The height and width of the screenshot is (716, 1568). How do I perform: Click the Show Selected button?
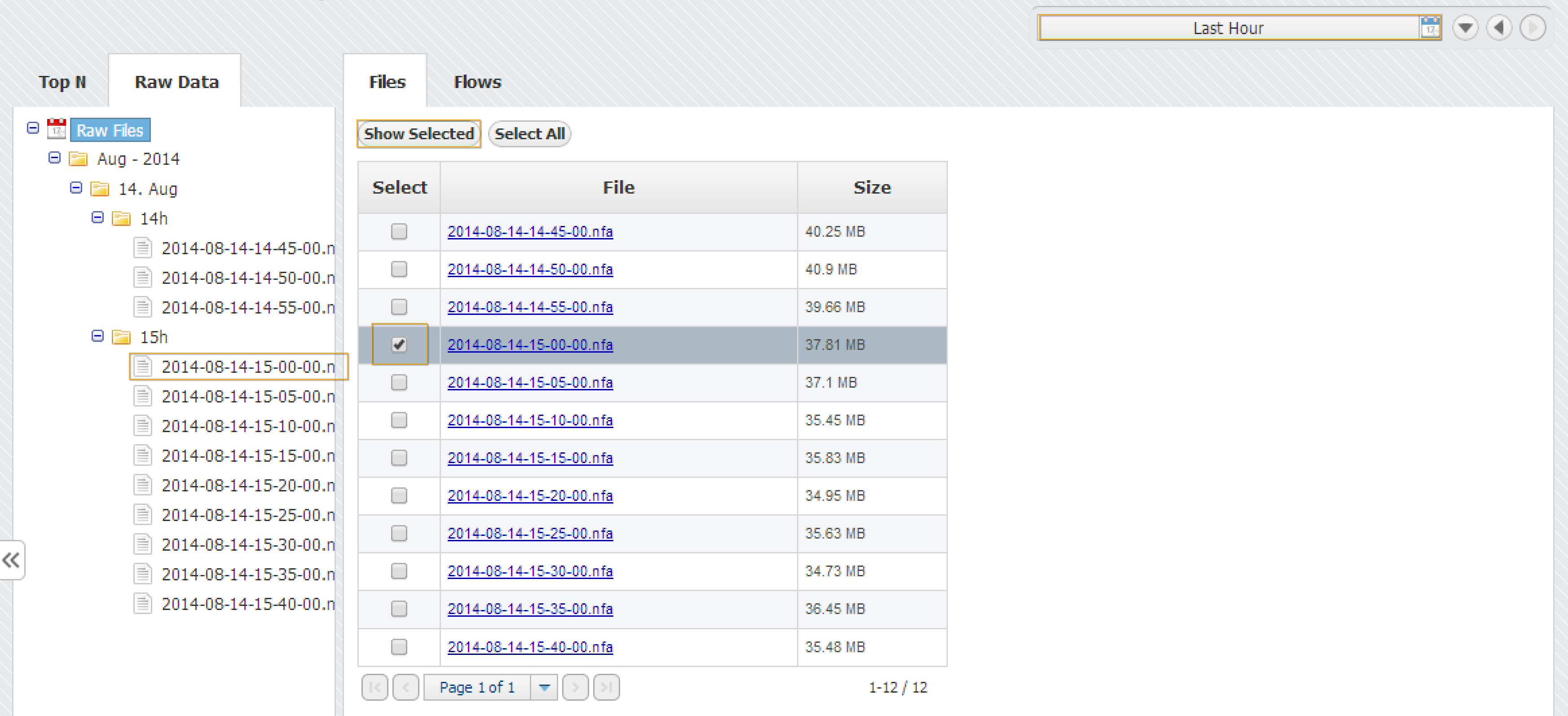coord(419,134)
